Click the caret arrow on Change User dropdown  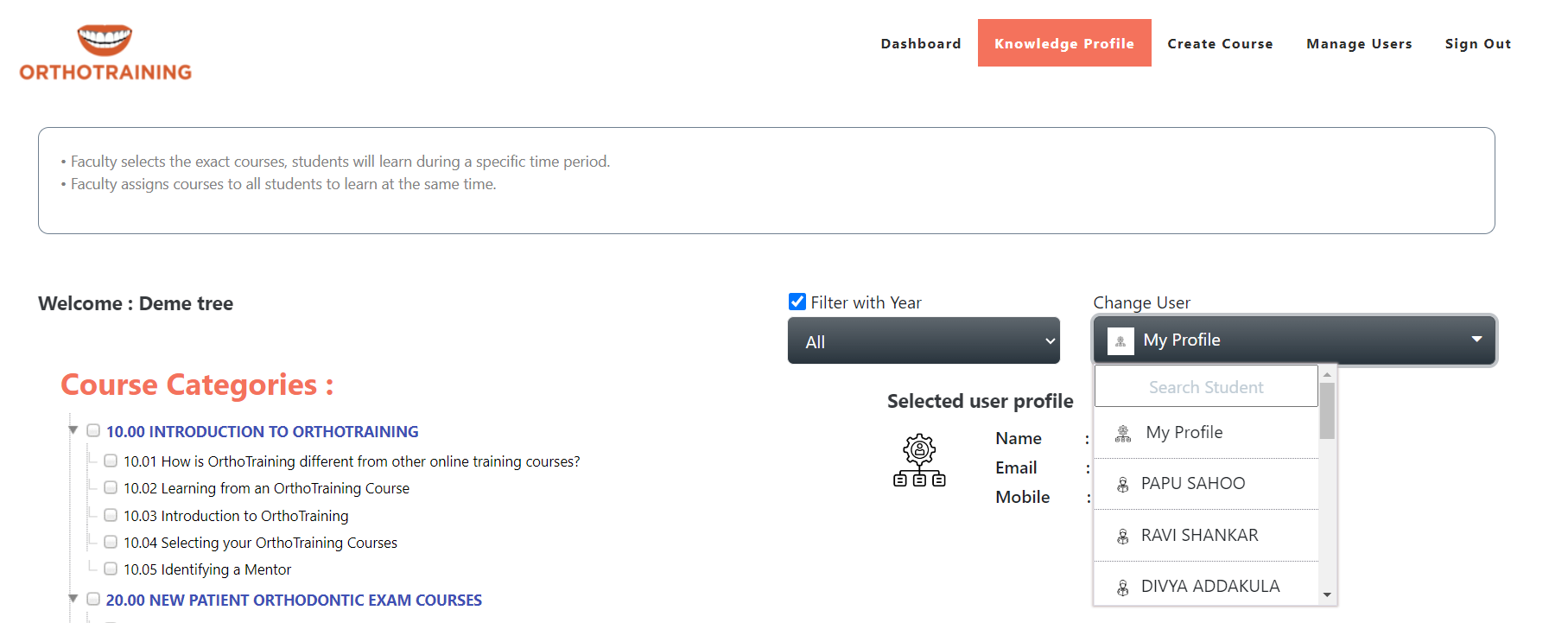(1477, 340)
